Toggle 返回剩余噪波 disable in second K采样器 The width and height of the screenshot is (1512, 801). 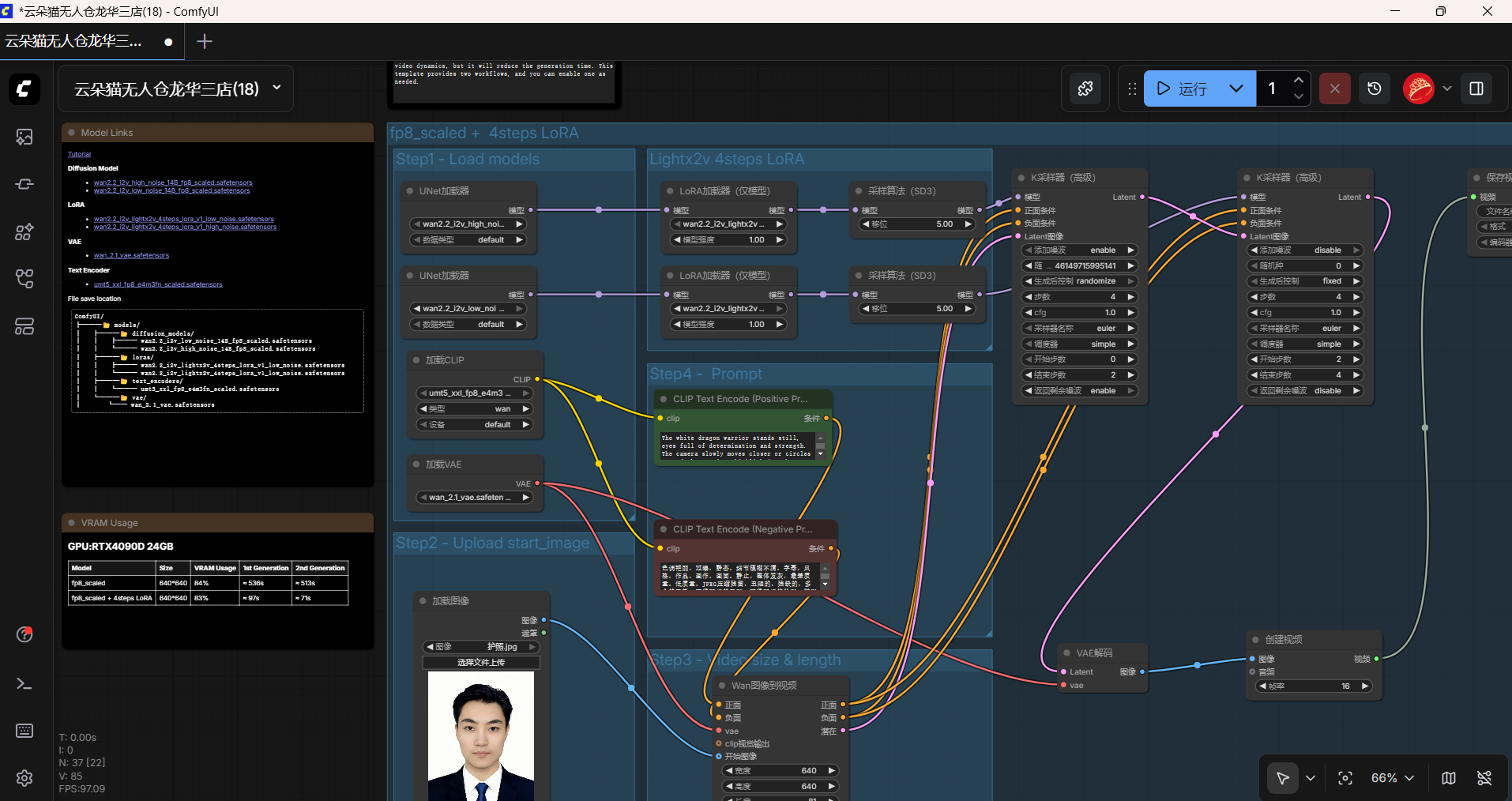tap(1305, 390)
